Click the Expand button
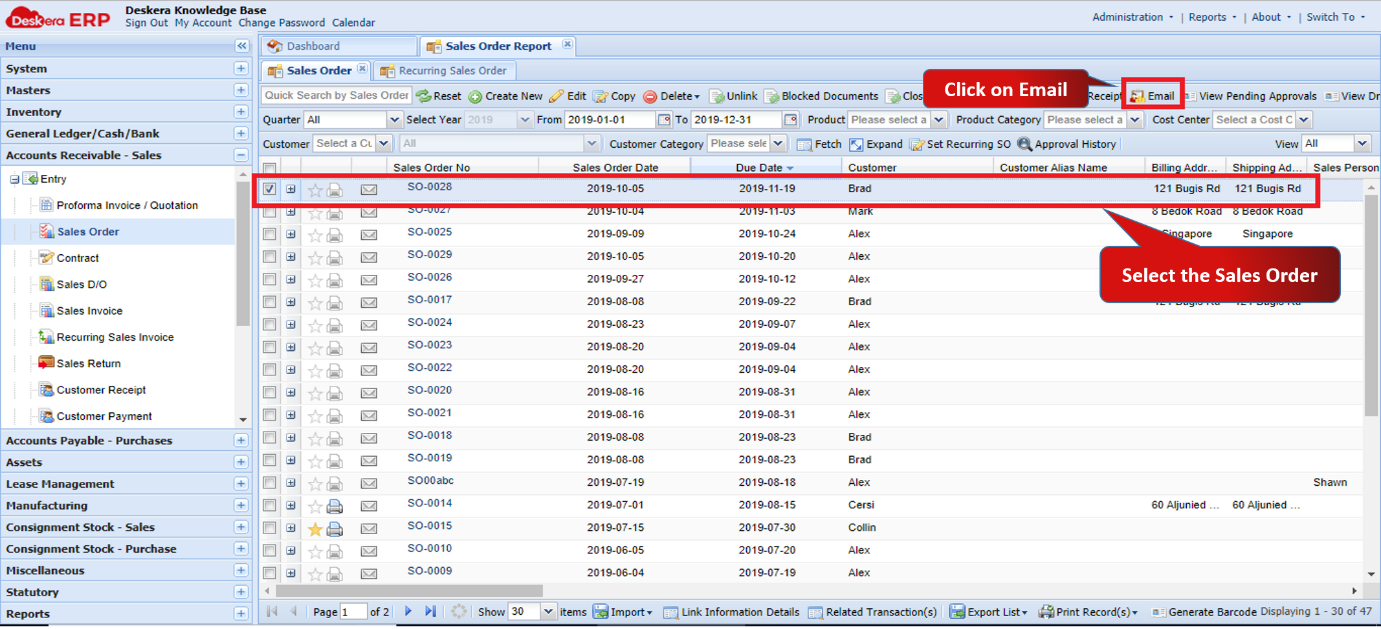1381x629 pixels. point(876,144)
